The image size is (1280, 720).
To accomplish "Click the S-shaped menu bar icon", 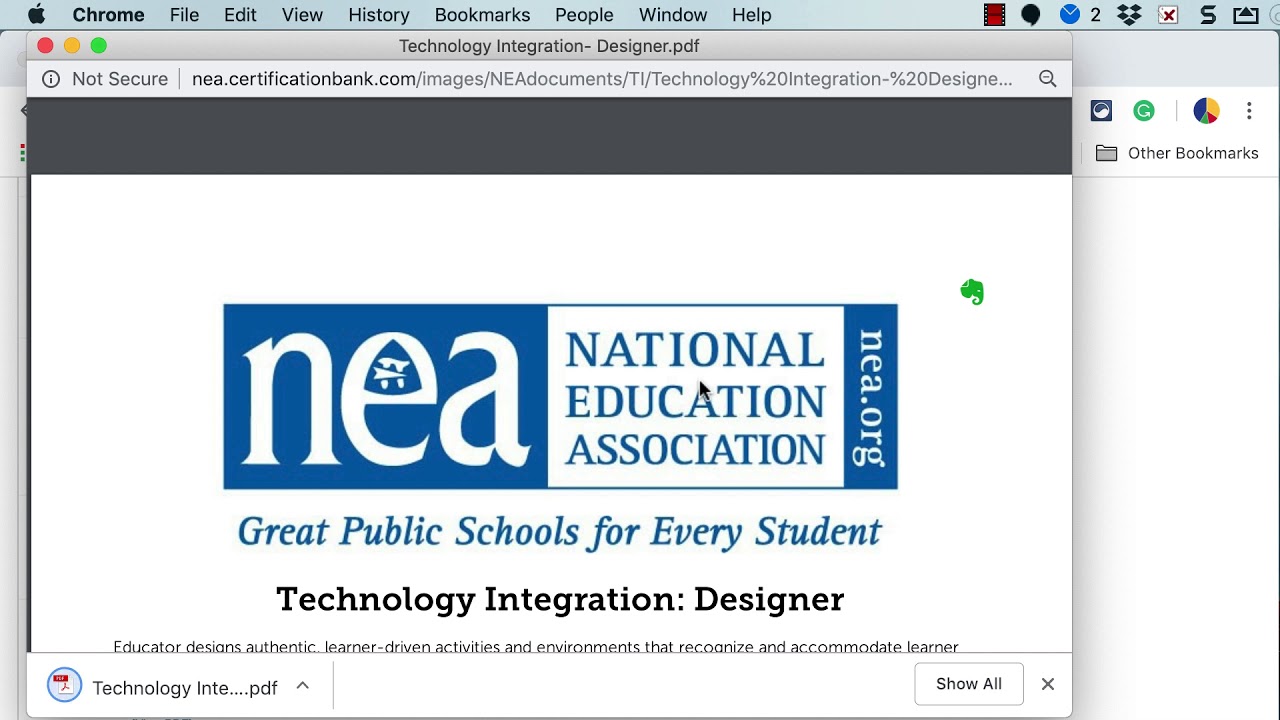I will 1208,15.
